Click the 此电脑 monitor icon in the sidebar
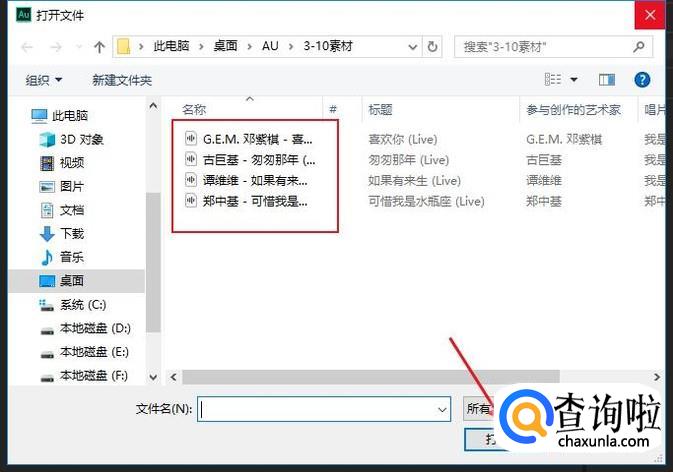The image size is (673, 472). tap(39, 116)
